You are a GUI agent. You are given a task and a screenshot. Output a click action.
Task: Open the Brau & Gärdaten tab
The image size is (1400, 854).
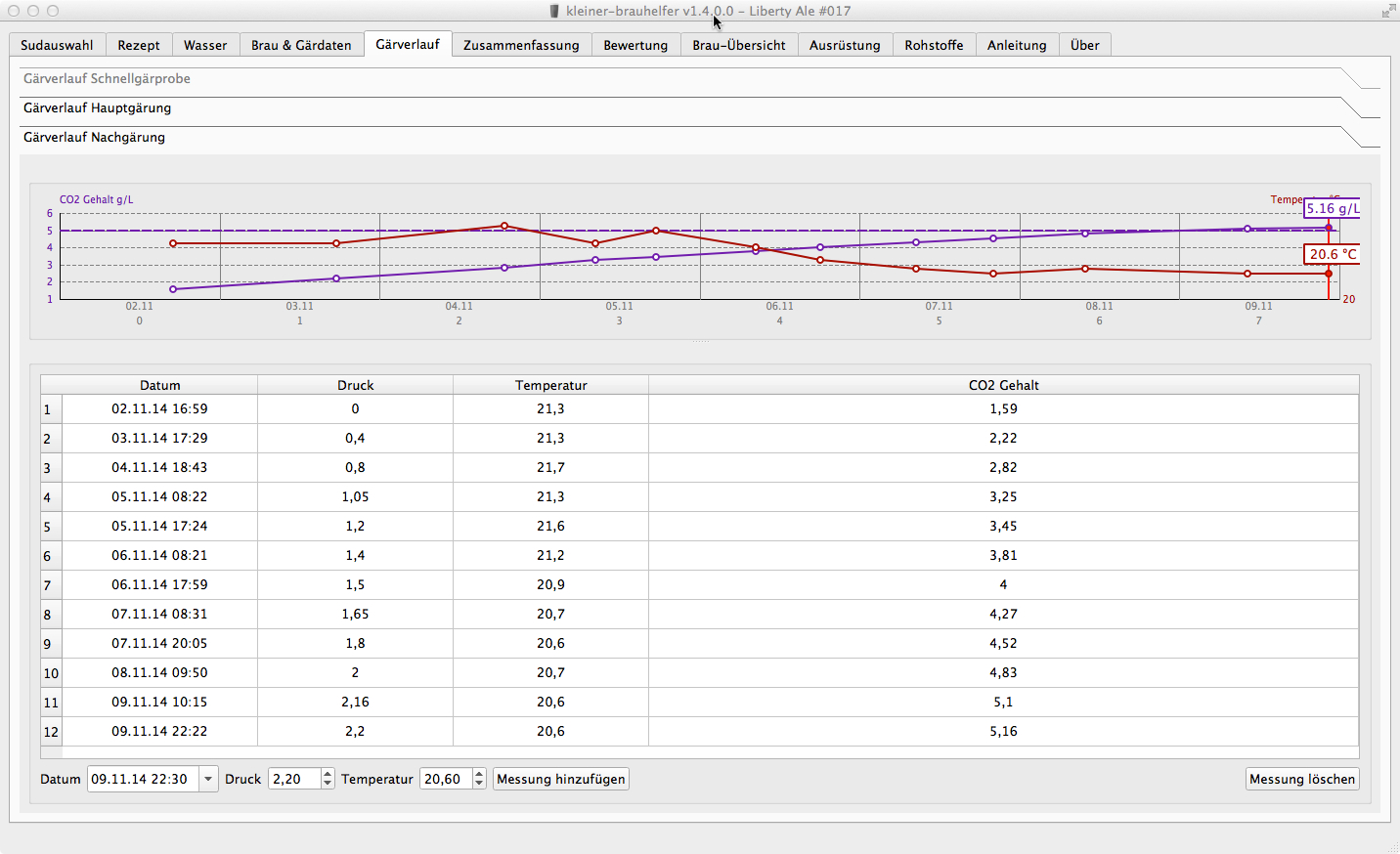[x=300, y=45]
